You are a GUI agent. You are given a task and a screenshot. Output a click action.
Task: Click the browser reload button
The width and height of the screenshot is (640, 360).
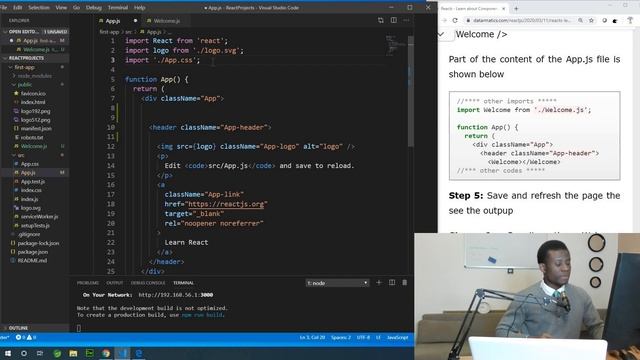[455, 20]
